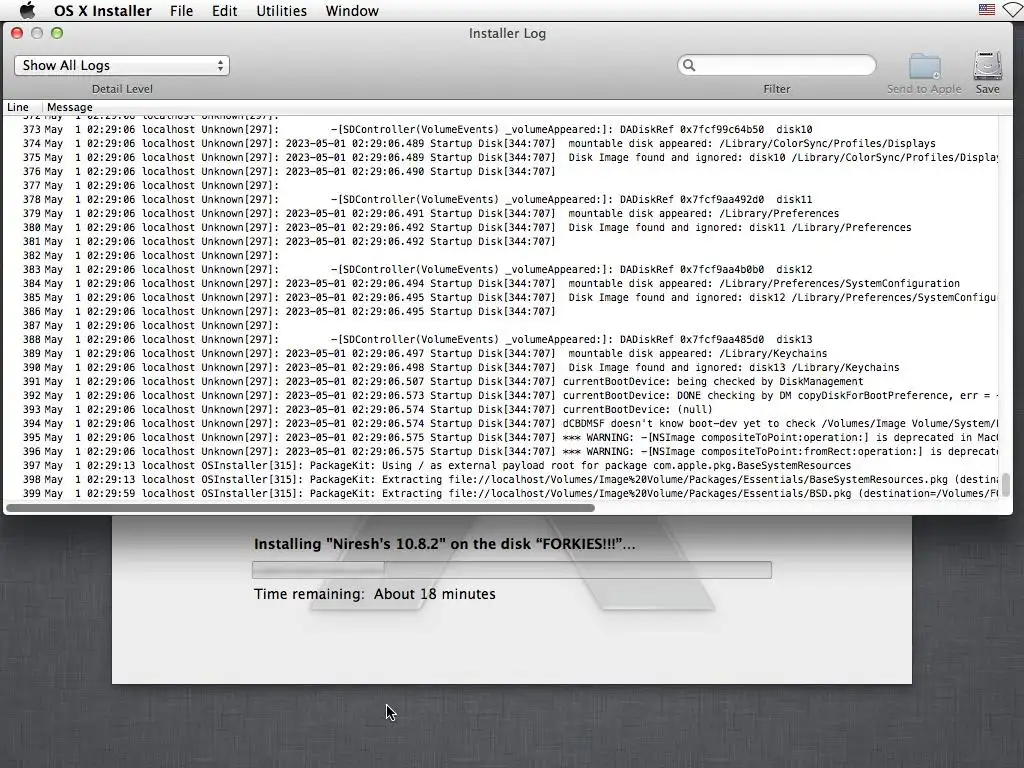
Task: Open the OS X Installer menu
Action: pyautogui.click(x=103, y=11)
